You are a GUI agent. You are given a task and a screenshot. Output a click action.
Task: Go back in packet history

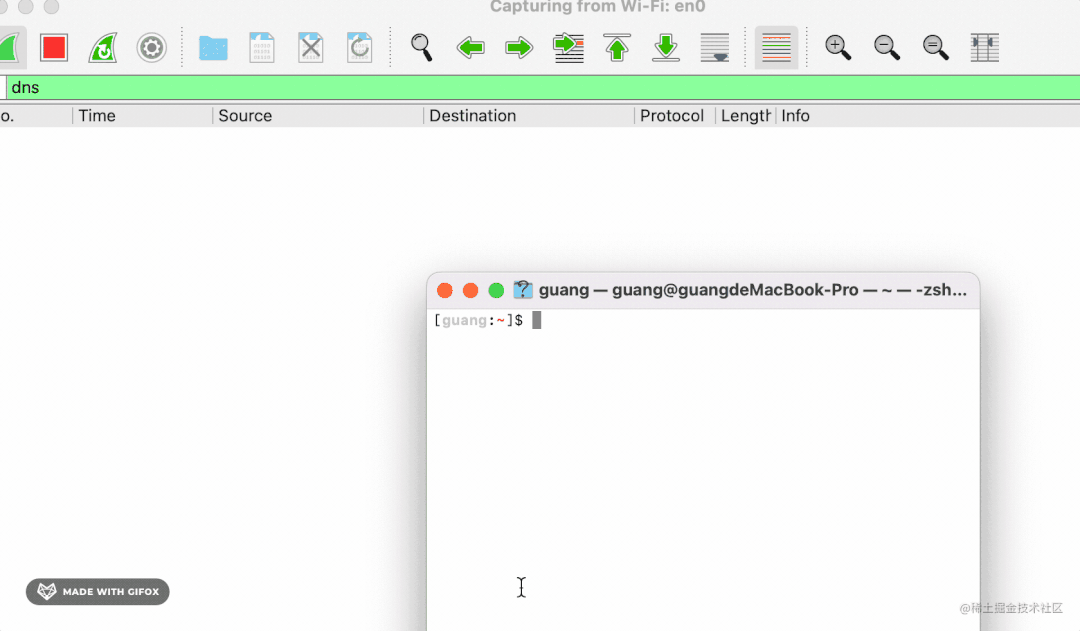click(x=470, y=48)
